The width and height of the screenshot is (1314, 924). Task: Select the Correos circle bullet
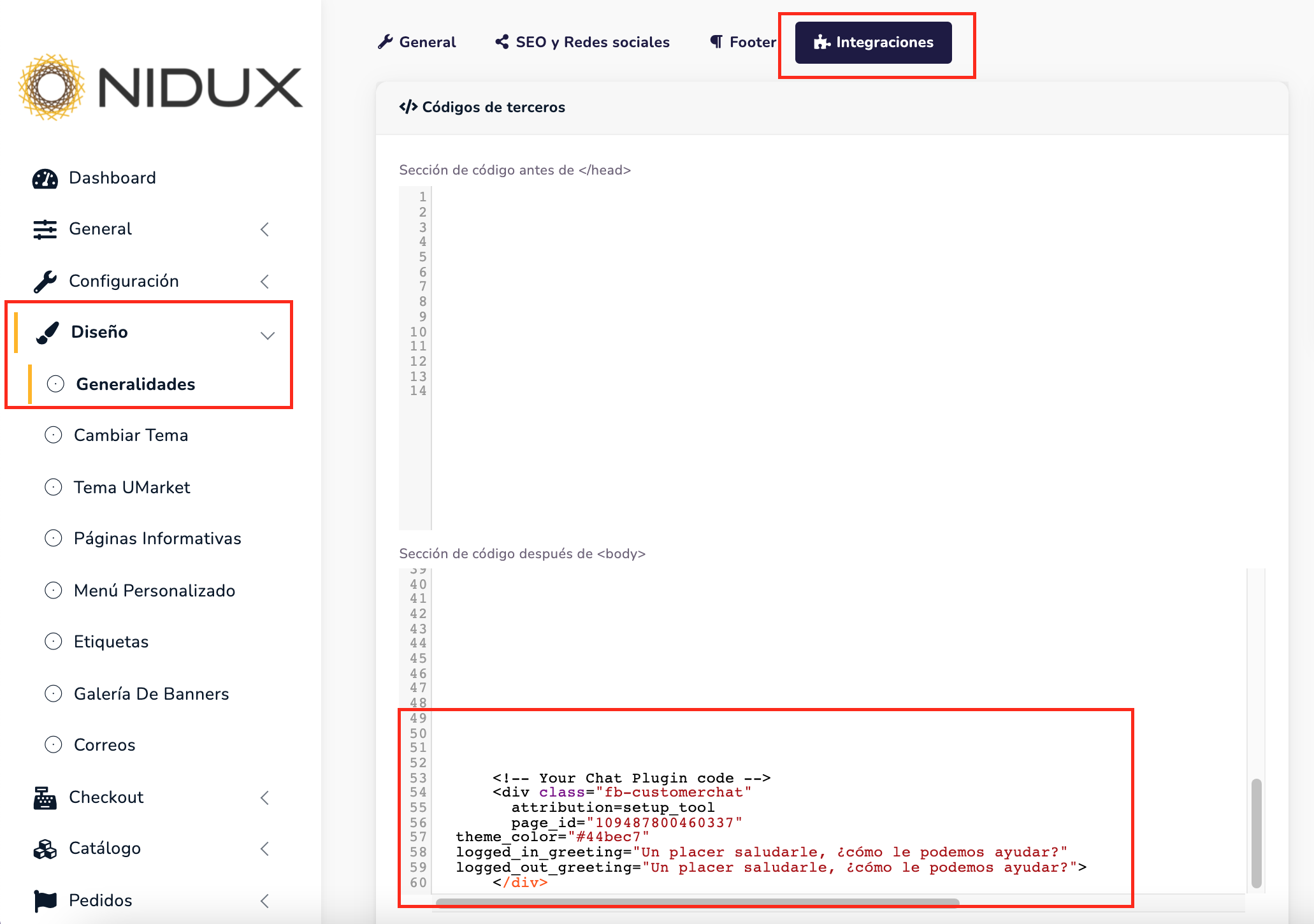coord(54,745)
